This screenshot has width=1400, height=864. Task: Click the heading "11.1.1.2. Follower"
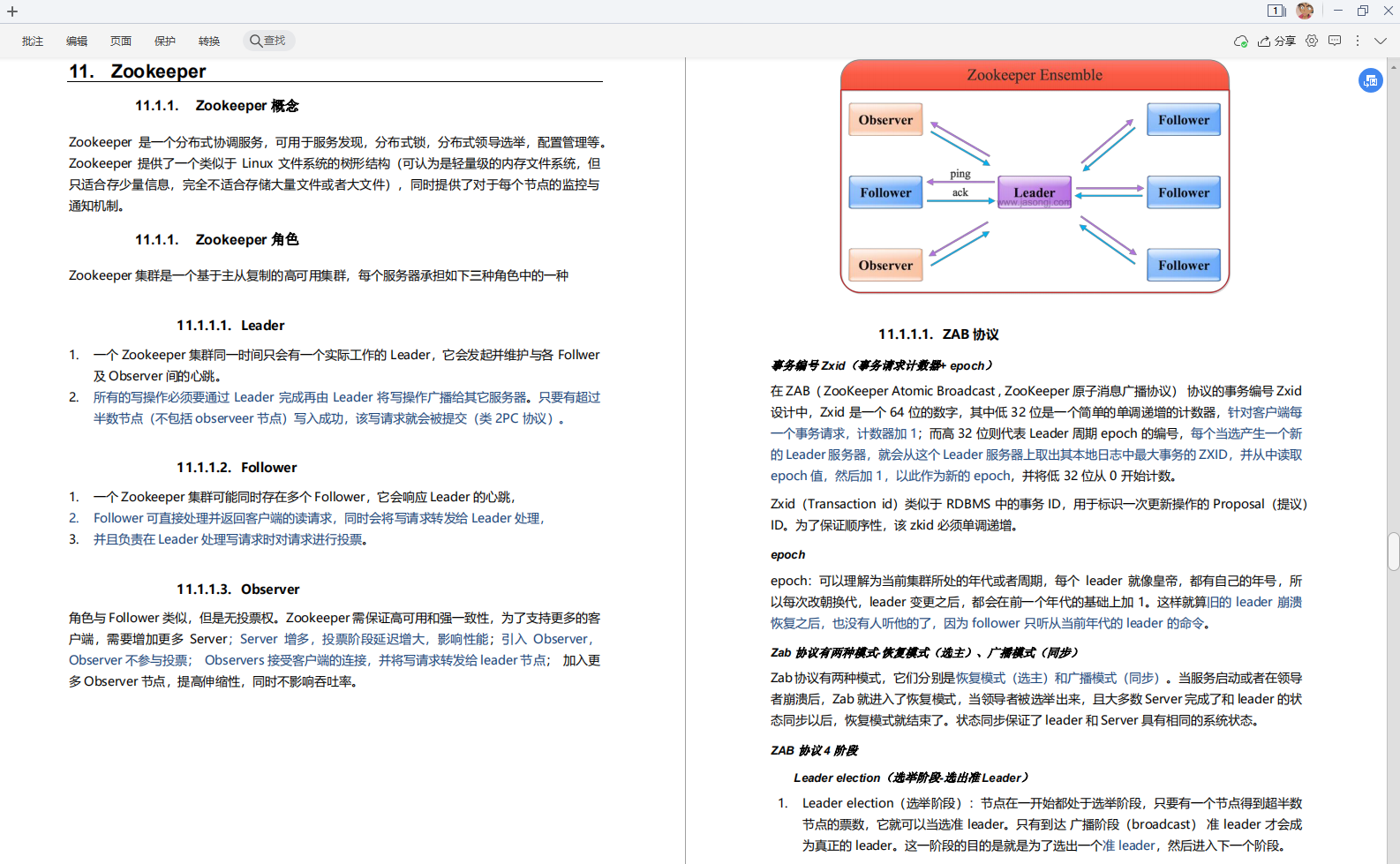pos(237,468)
